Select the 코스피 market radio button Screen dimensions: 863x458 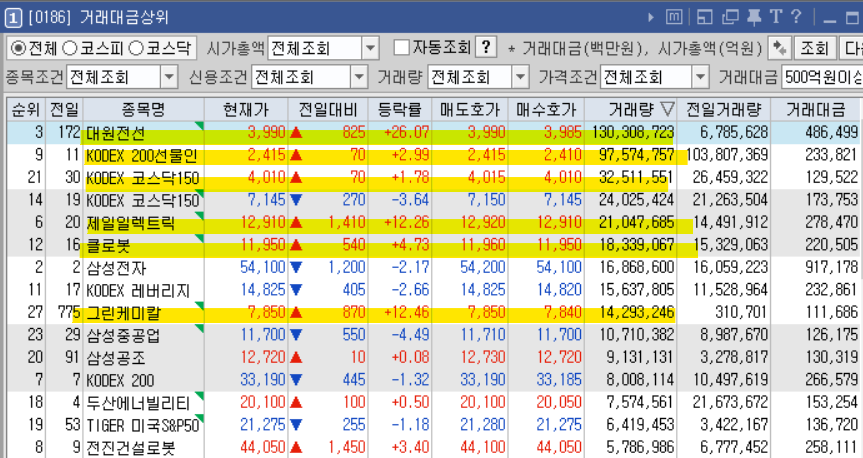point(70,48)
